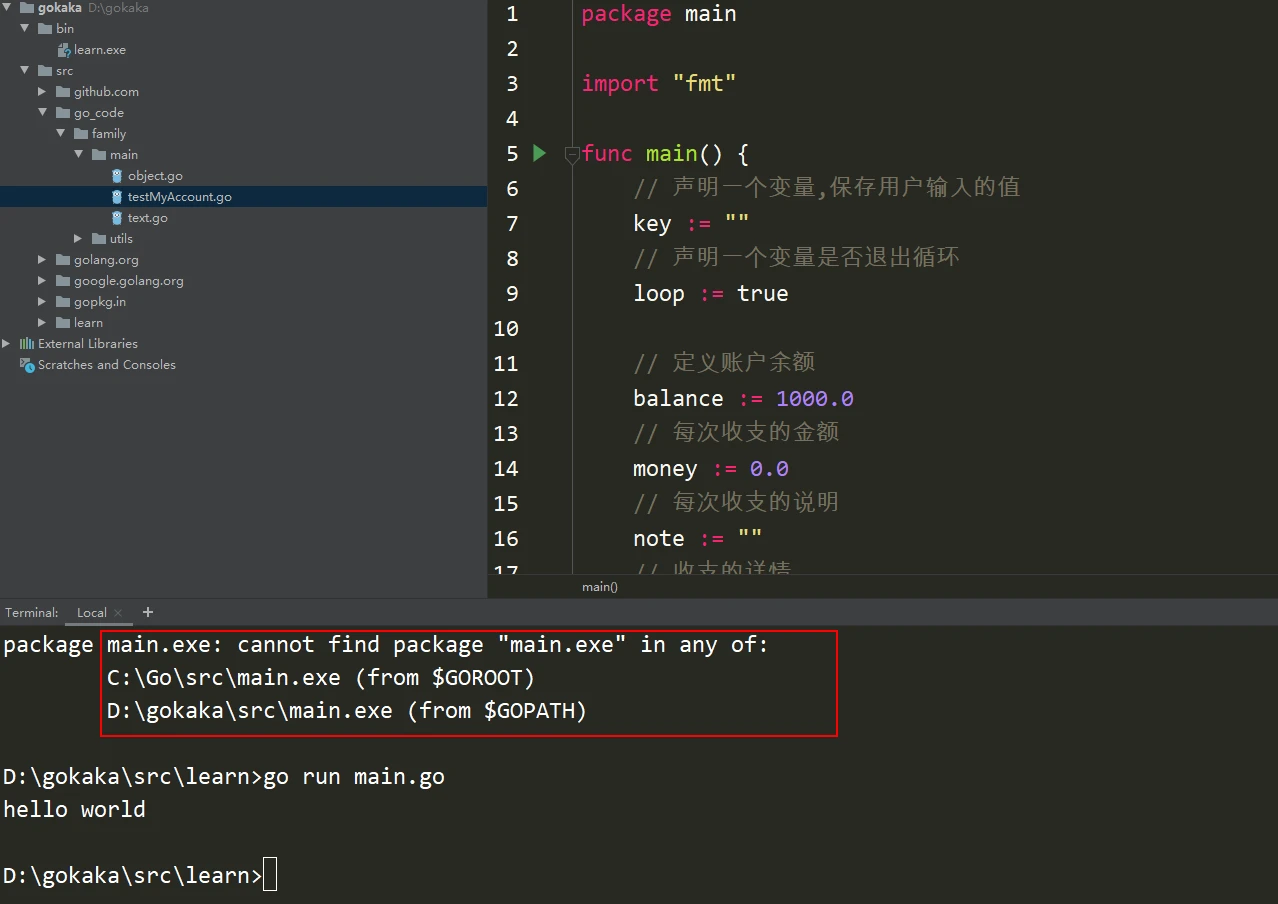
Task: Click the main() breadcrumb below the editor
Action: 600,587
